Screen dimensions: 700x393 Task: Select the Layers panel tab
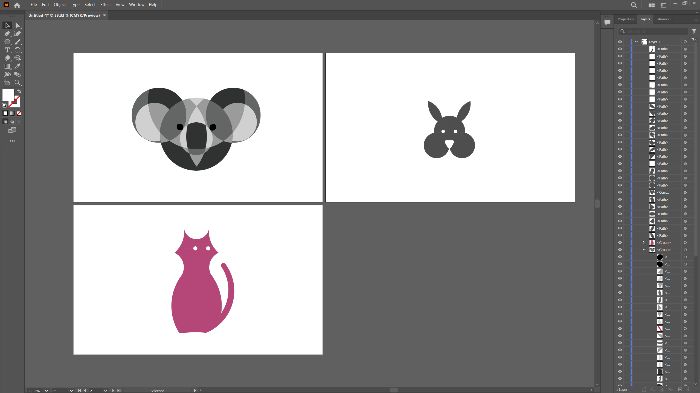(x=645, y=19)
